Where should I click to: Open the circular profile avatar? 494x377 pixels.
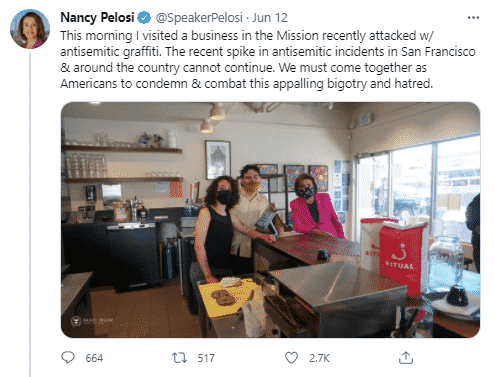click(x=30, y=29)
